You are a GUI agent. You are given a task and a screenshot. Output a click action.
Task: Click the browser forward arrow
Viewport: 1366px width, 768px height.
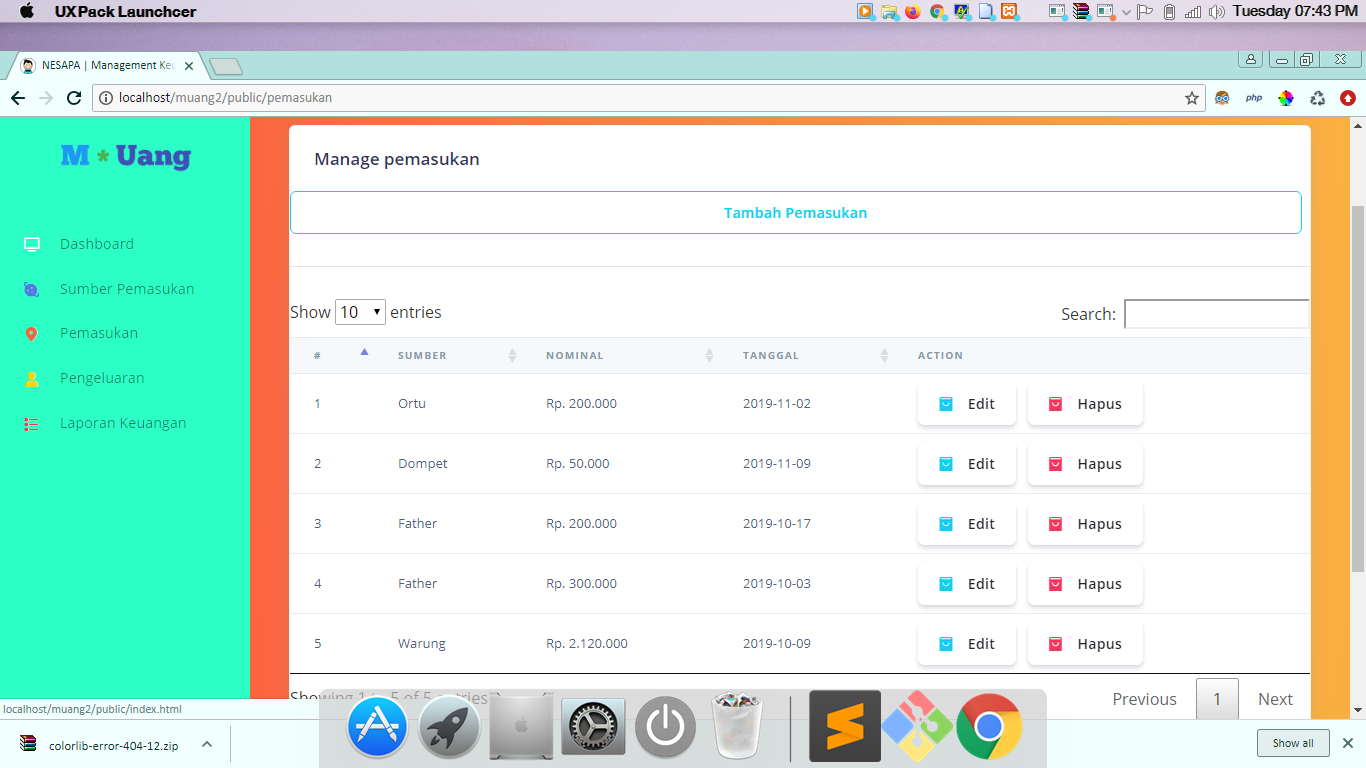click(x=45, y=98)
